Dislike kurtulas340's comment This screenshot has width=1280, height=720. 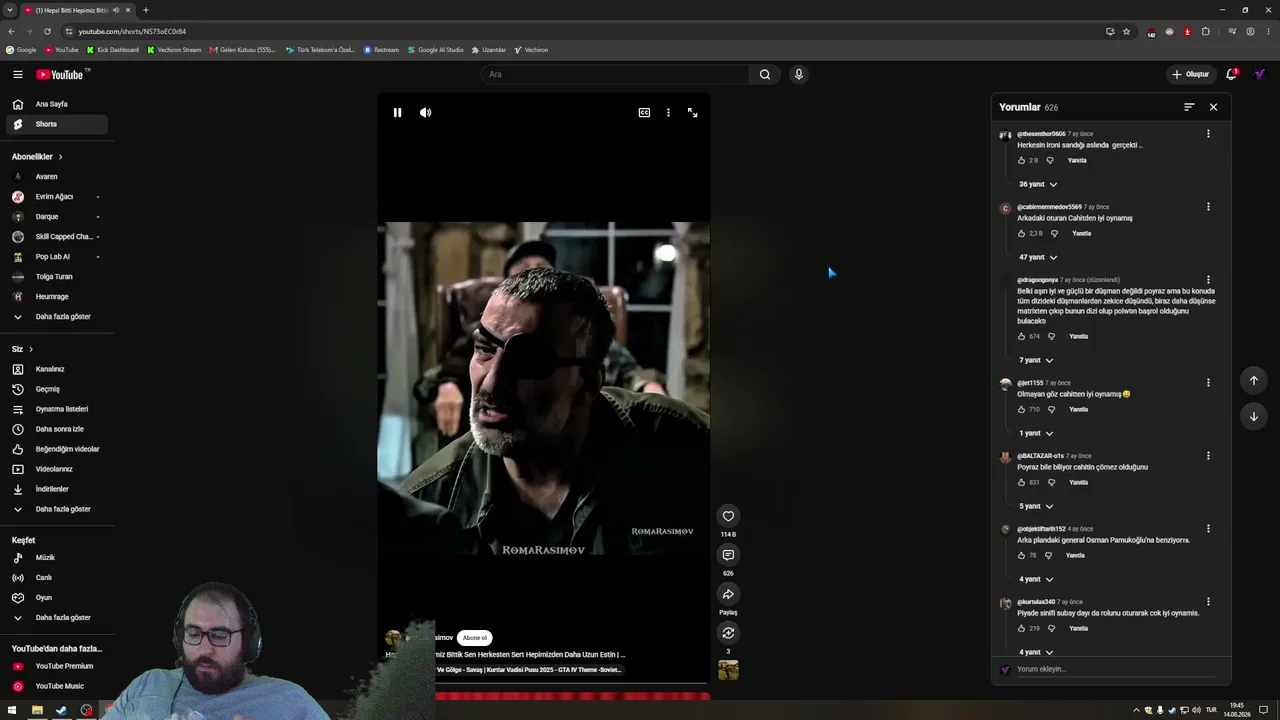[1051, 628]
